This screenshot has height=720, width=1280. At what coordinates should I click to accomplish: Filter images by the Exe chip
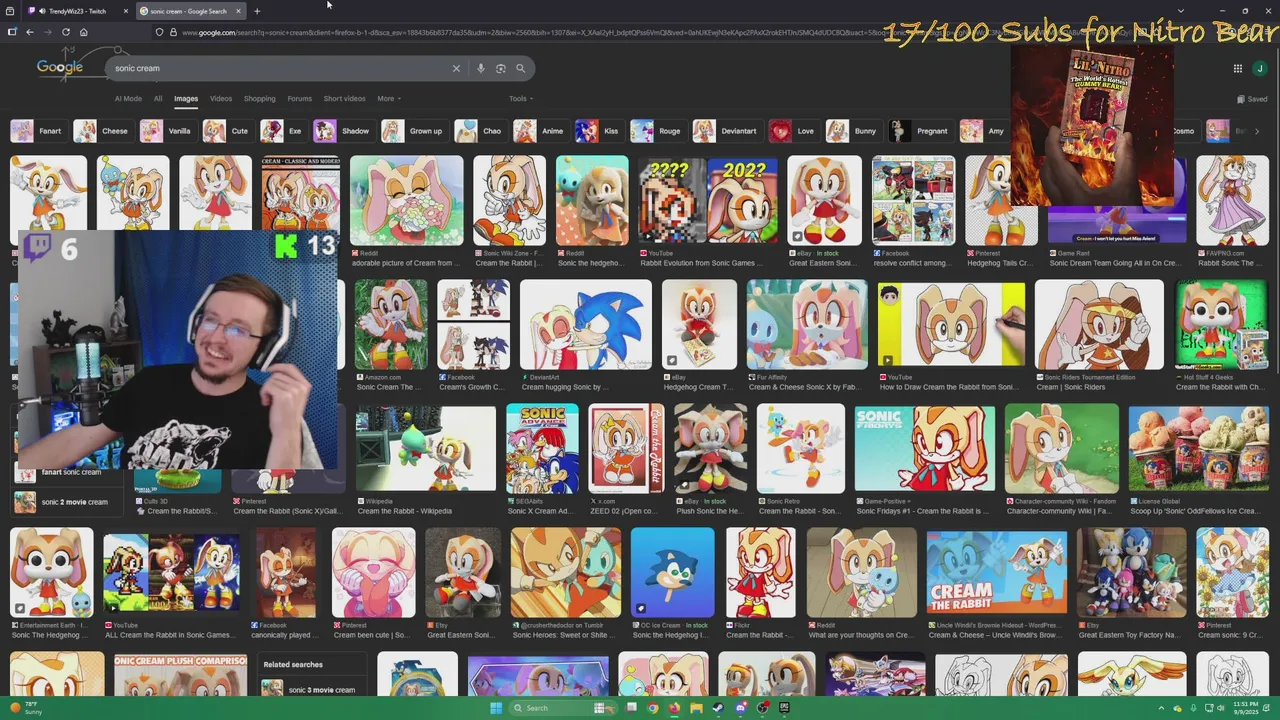(283, 131)
